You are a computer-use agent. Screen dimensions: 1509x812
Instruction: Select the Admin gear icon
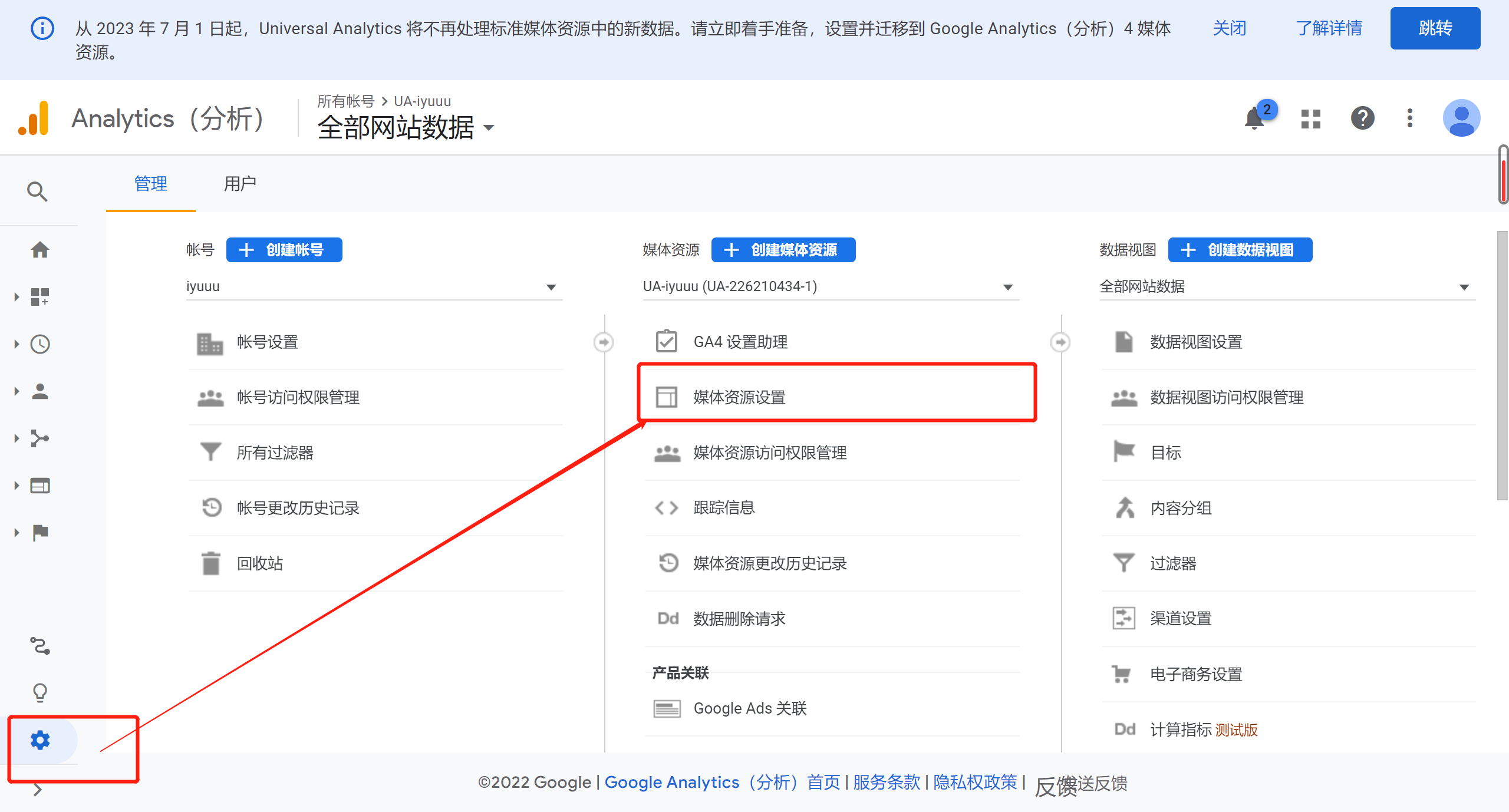tap(39, 740)
